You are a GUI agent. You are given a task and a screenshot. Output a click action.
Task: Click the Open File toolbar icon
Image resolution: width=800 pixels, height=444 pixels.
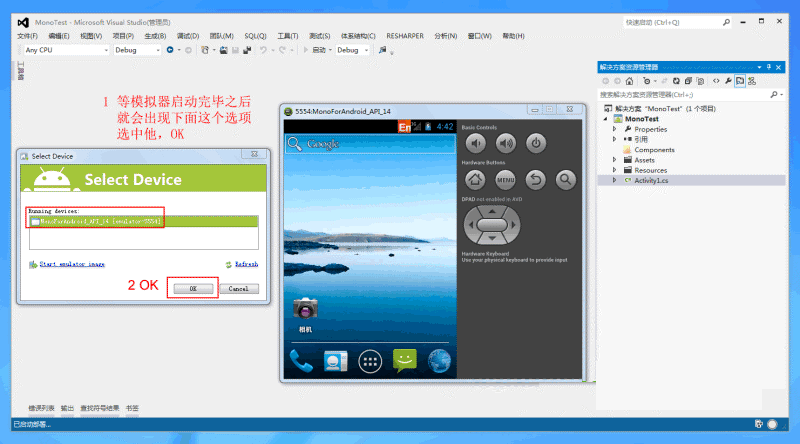click(223, 50)
